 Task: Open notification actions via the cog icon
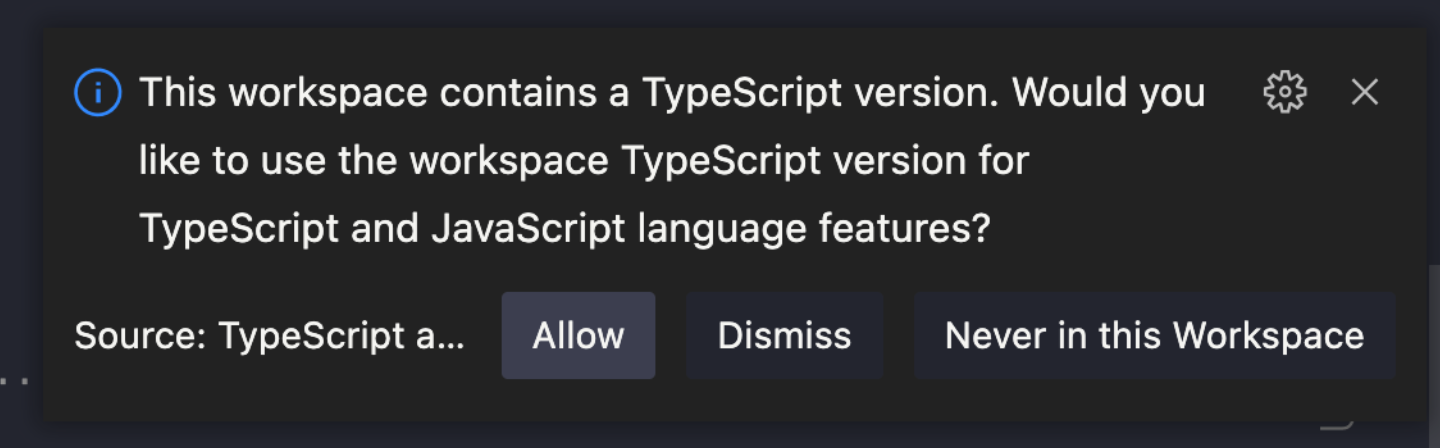1285,92
